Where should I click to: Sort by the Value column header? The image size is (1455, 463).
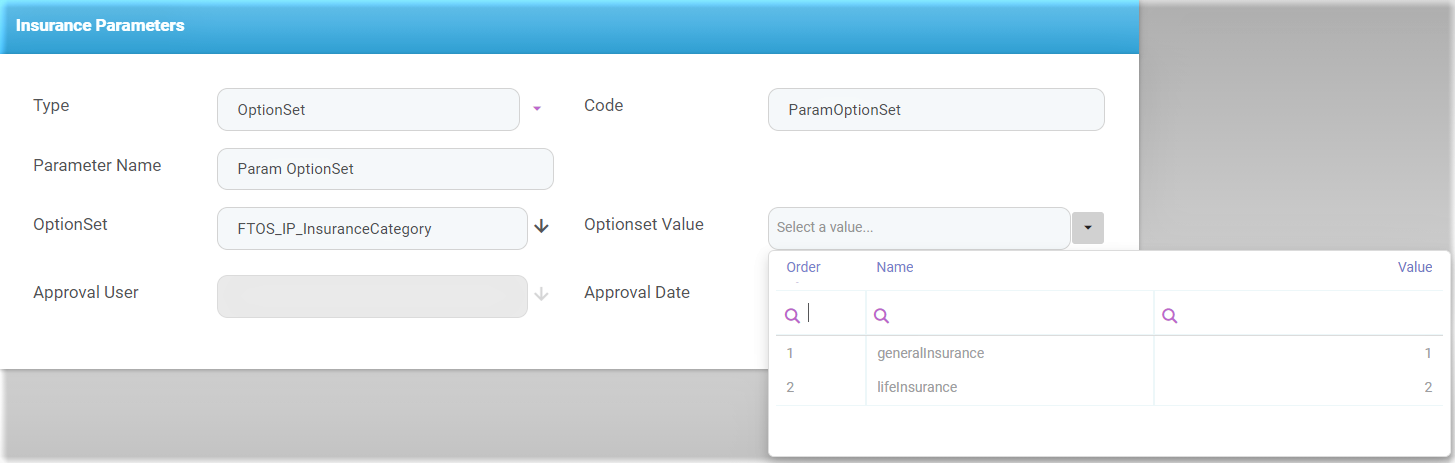[1414, 267]
